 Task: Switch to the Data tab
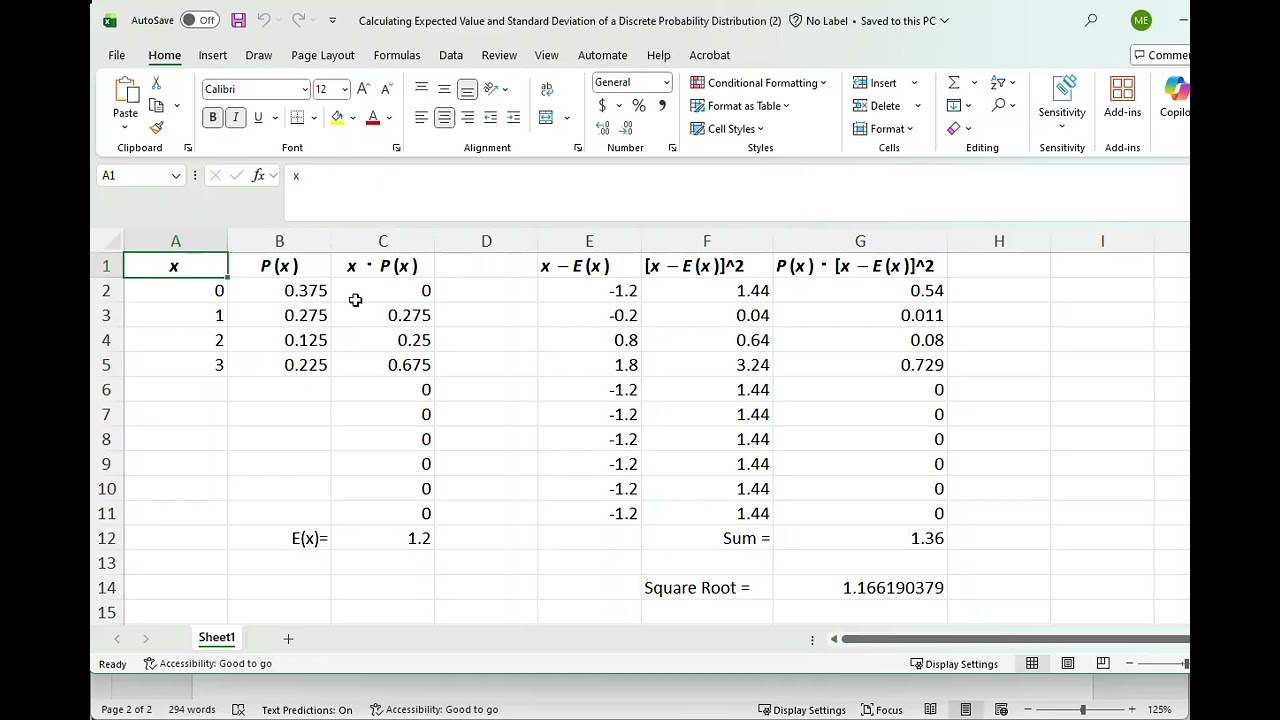(x=451, y=55)
